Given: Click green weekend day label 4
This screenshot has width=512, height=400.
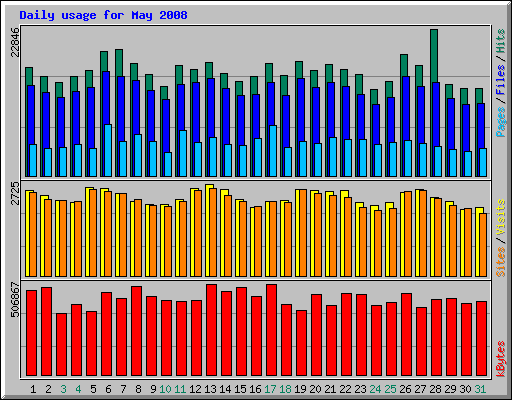Looking at the screenshot, I should click(78, 389).
